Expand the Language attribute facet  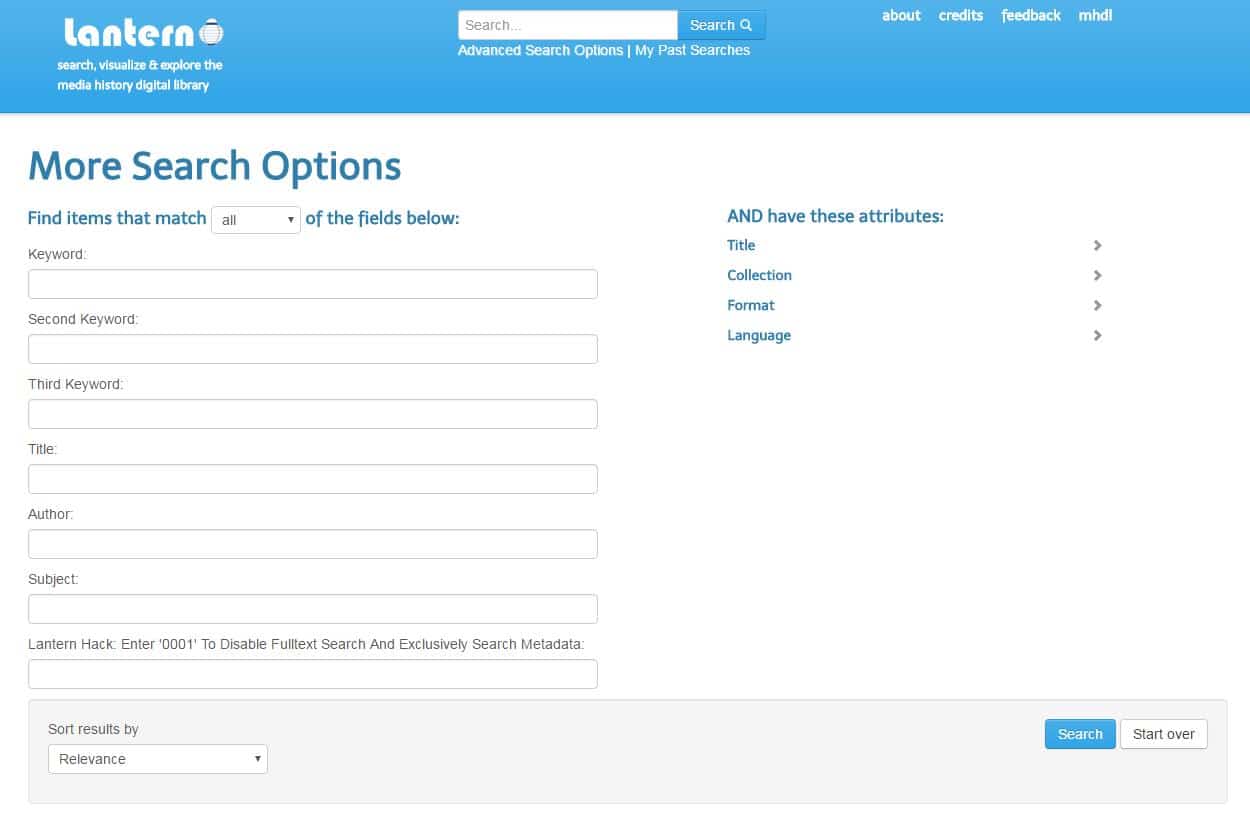(759, 335)
